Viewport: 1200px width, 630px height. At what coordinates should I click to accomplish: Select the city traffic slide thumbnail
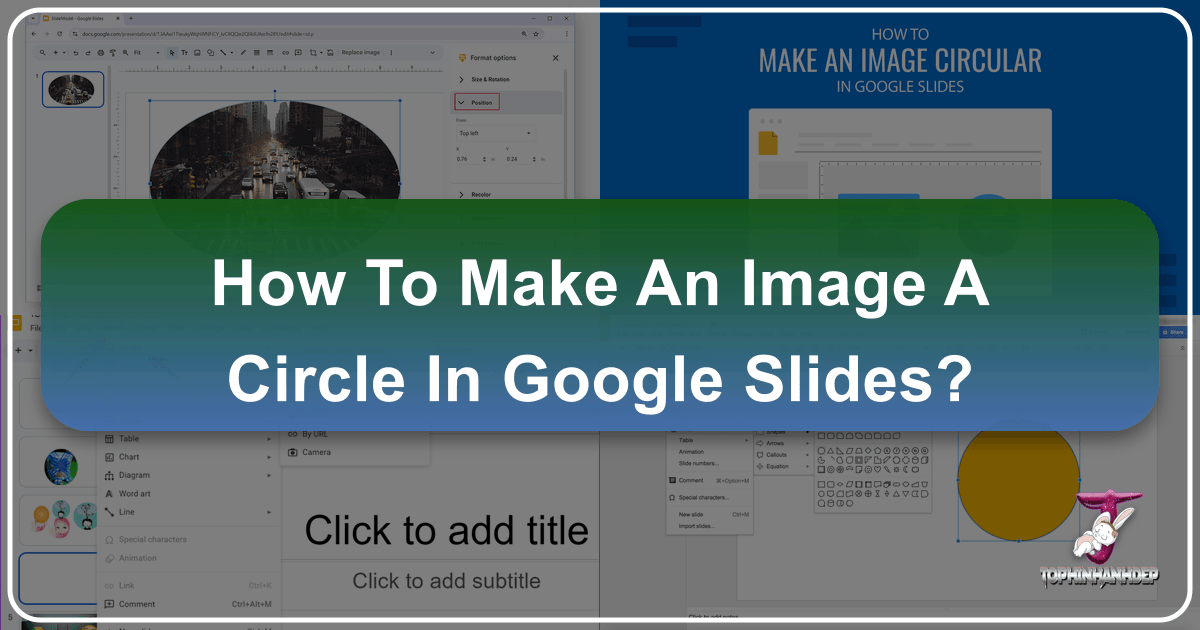coord(72,89)
